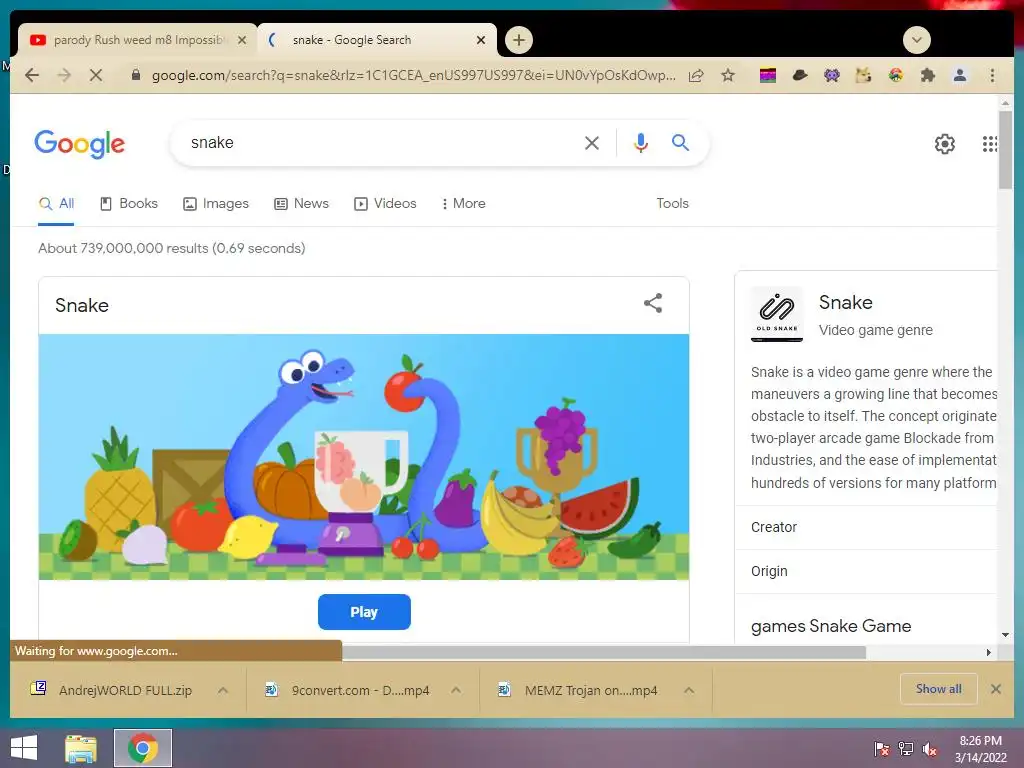This screenshot has width=1024, height=768.
Task: Clear the search box text
Action: coord(592,143)
